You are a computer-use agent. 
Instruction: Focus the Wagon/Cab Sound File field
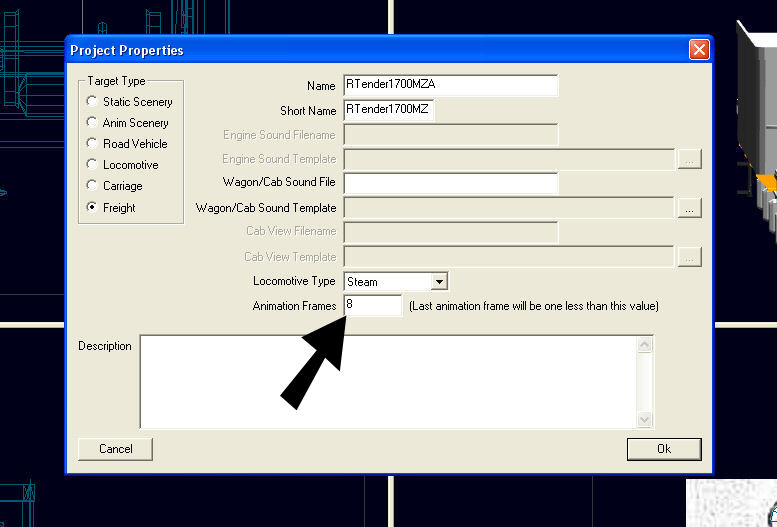coord(450,183)
